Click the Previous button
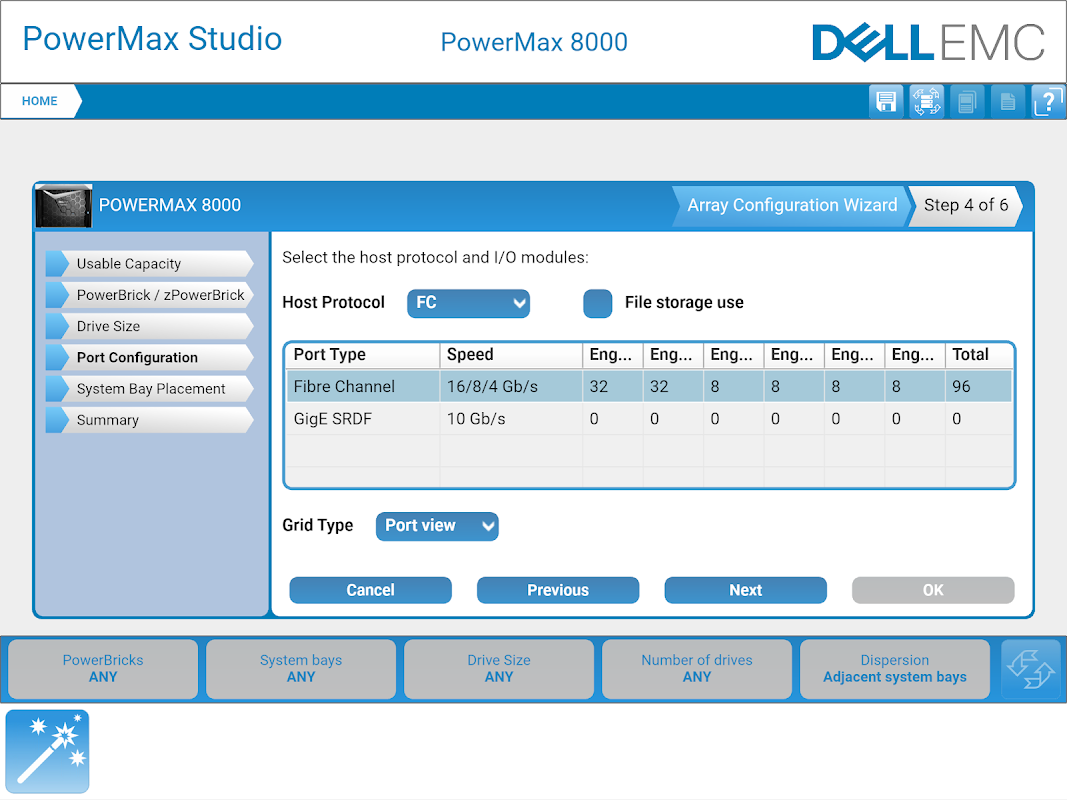 click(x=558, y=590)
